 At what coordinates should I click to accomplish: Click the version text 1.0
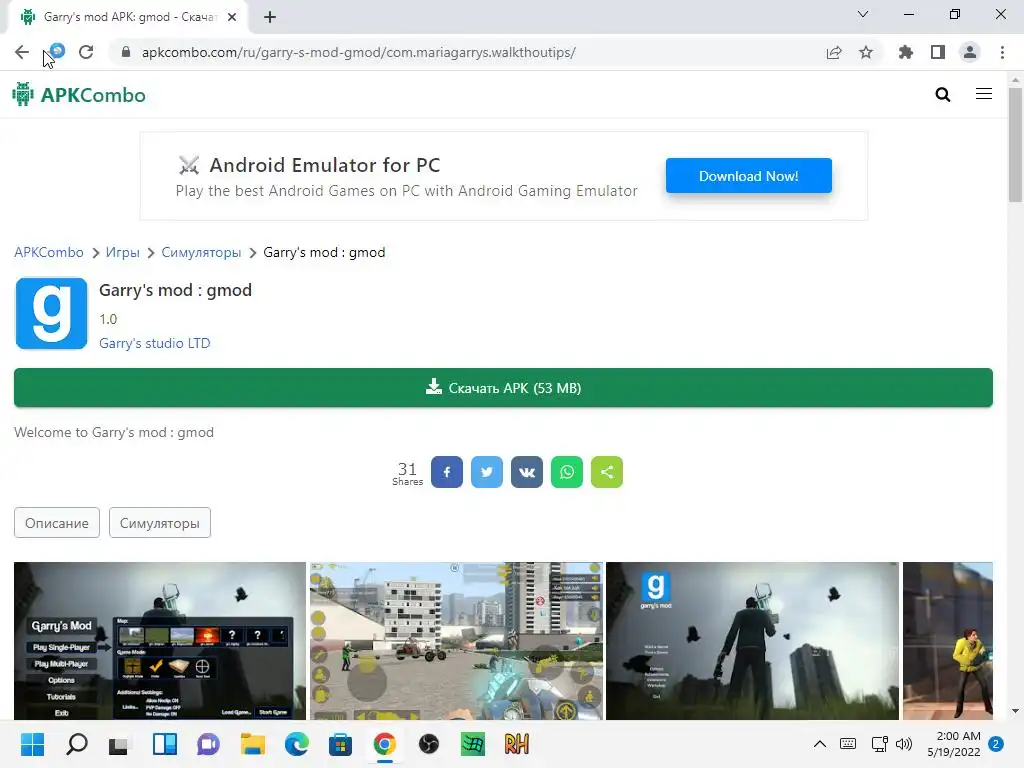tap(108, 319)
